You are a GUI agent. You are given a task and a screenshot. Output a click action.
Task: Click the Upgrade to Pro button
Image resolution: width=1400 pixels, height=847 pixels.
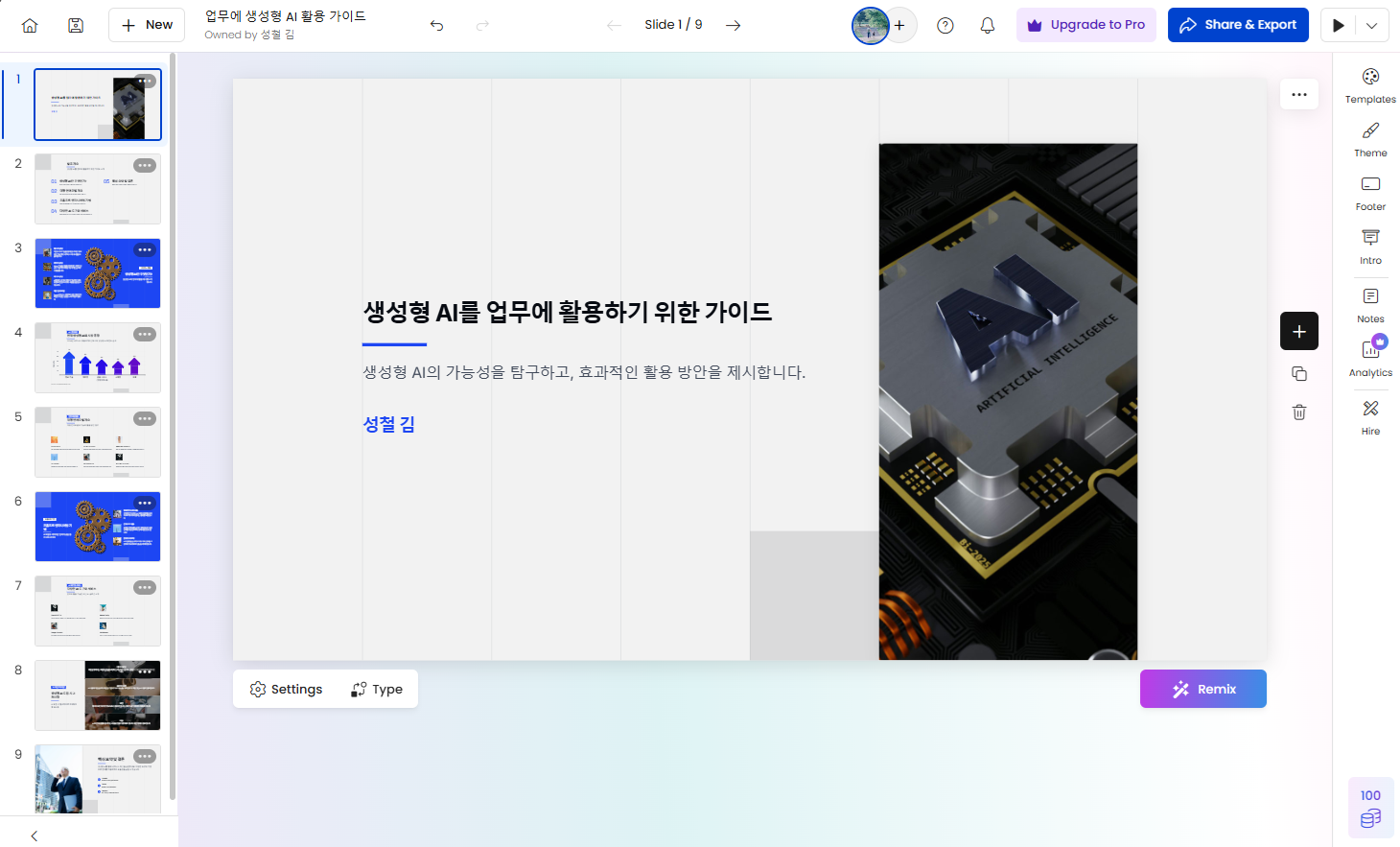click(x=1085, y=25)
